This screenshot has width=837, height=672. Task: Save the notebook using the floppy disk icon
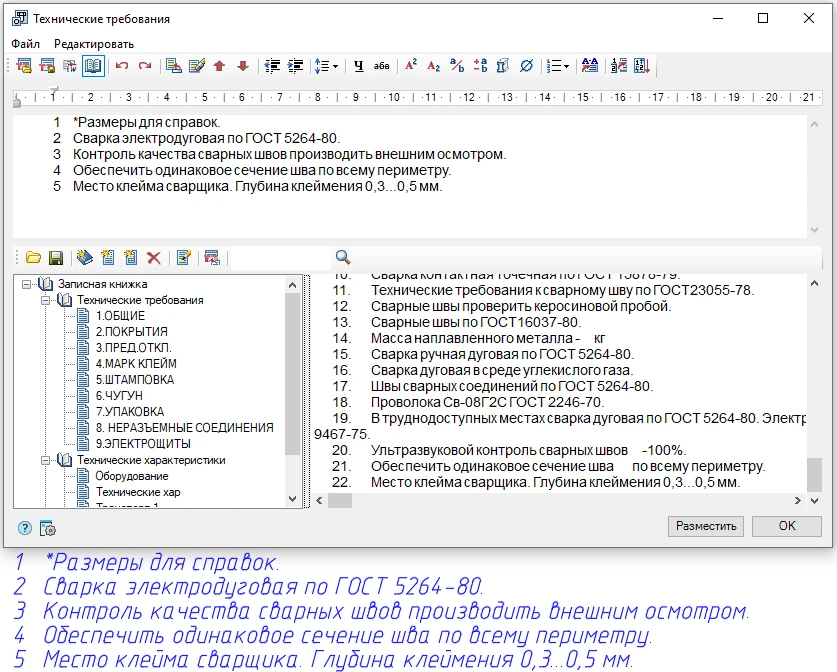pyautogui.click(x=56, y=258)
